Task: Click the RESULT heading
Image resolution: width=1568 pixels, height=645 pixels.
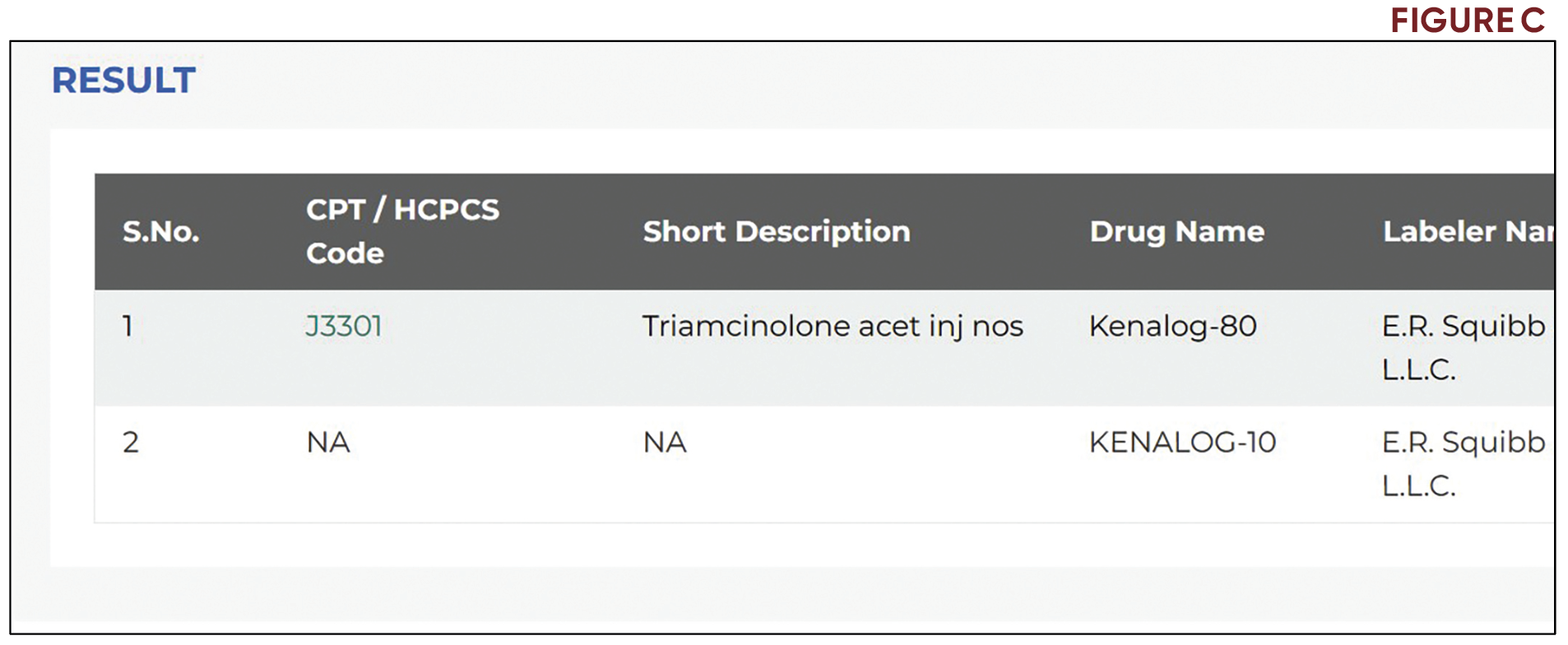Action: (123, 81)
